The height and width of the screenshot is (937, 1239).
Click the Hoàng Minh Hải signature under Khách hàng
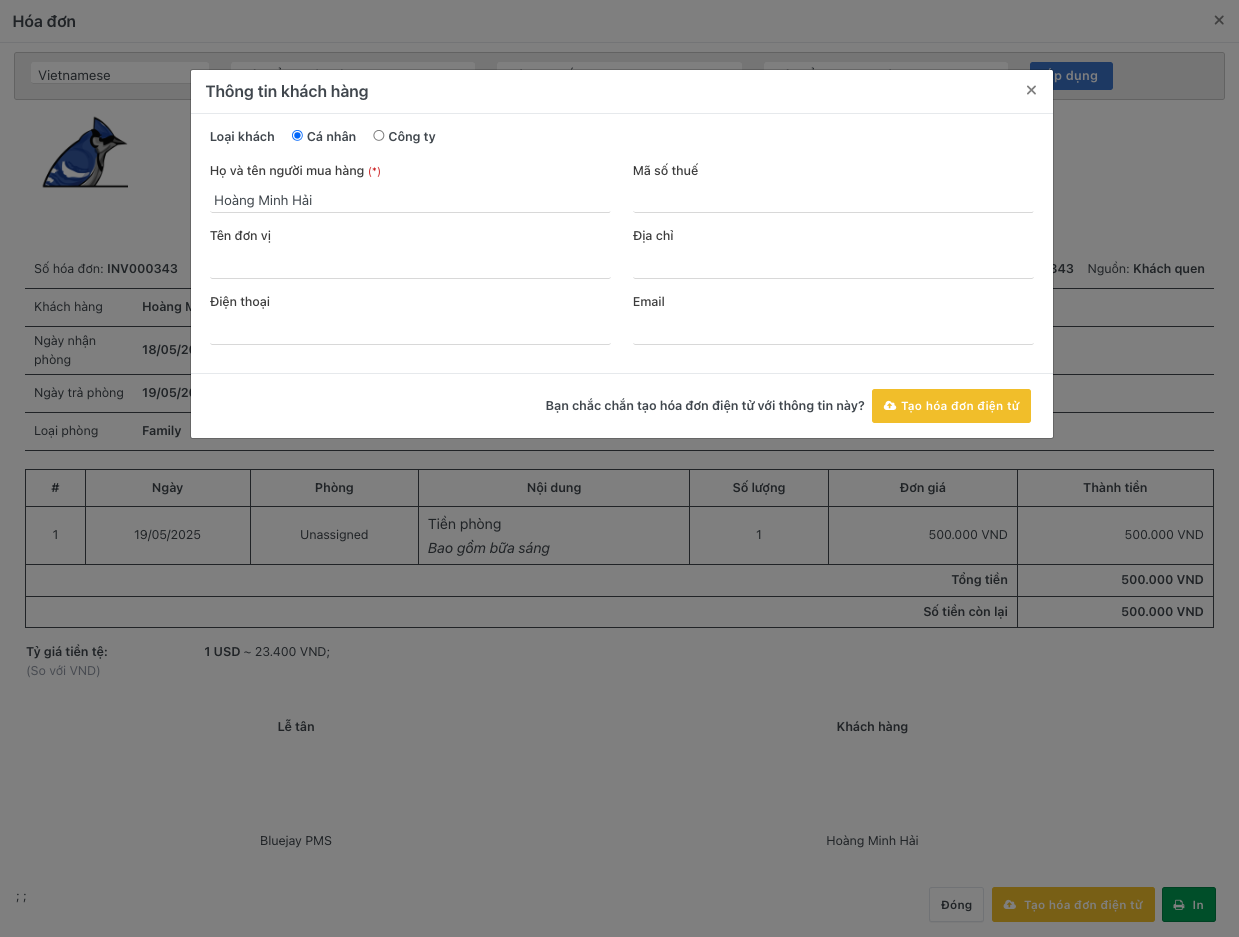coord(872,841)
